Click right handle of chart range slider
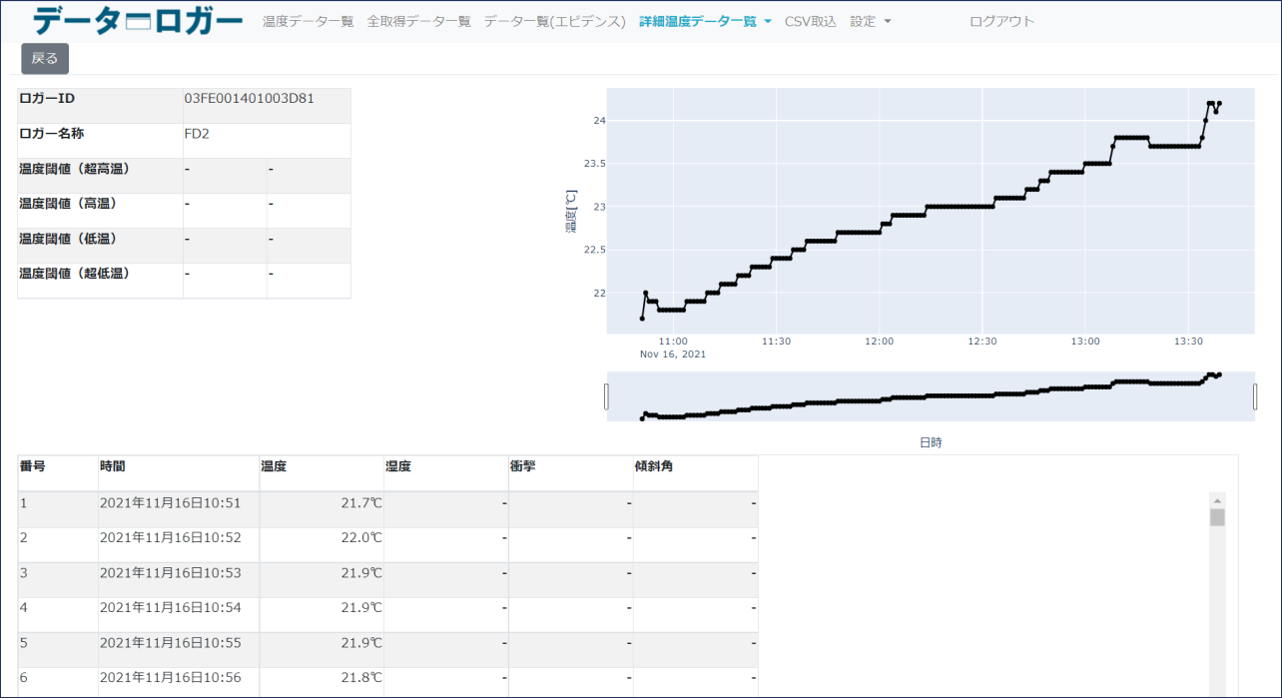The width and height of the screenshot is (1282, 698). 1255,397
